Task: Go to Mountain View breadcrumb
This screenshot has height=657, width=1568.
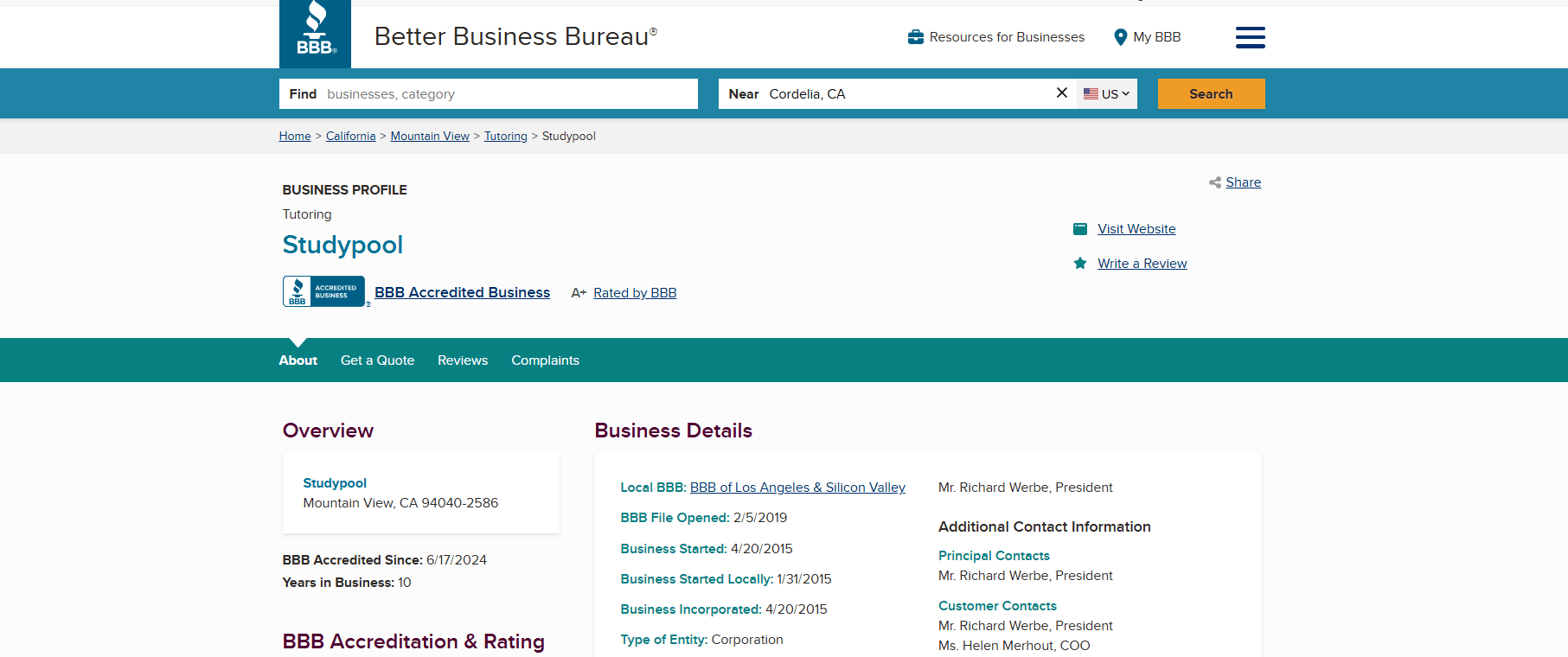Action: [430, 137]
